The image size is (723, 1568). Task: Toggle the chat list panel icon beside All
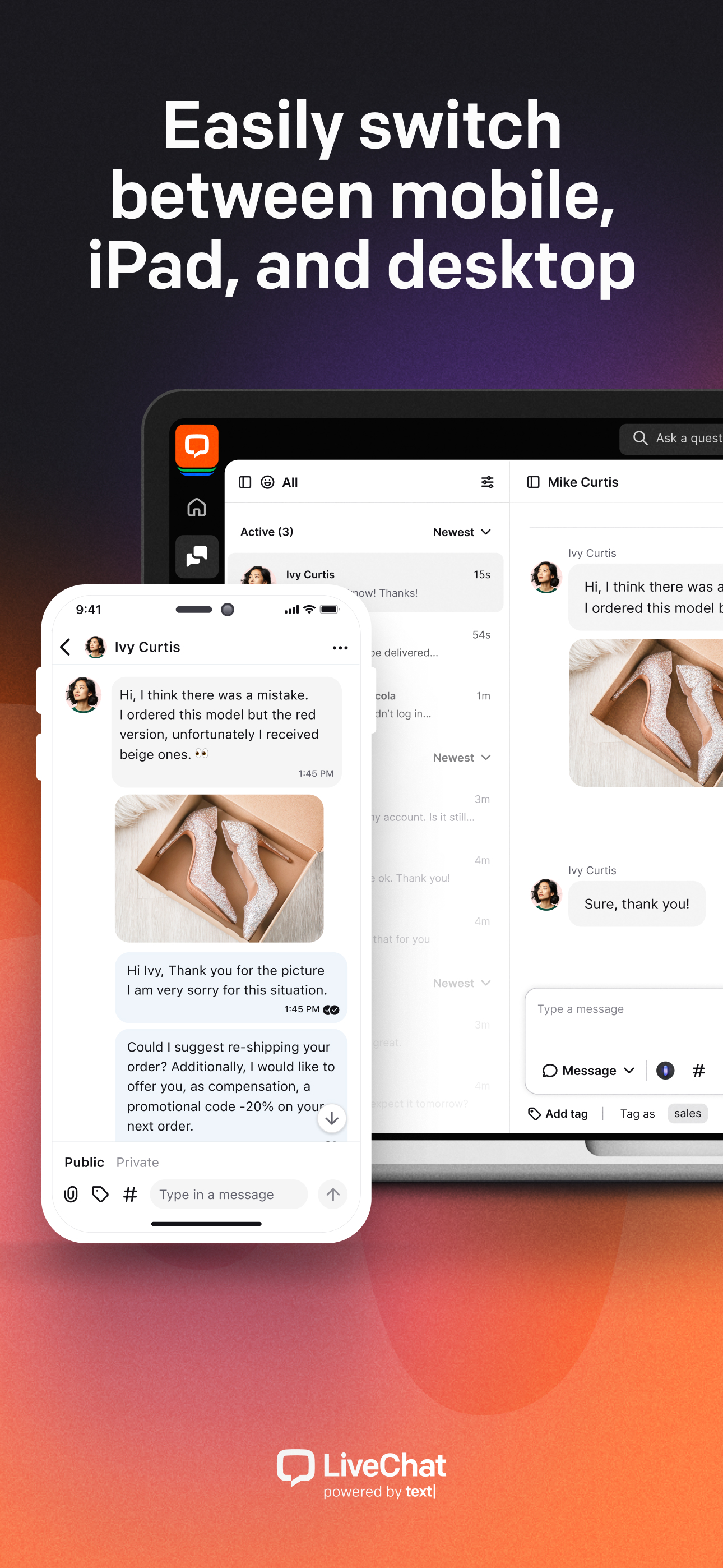pos(245,482)
